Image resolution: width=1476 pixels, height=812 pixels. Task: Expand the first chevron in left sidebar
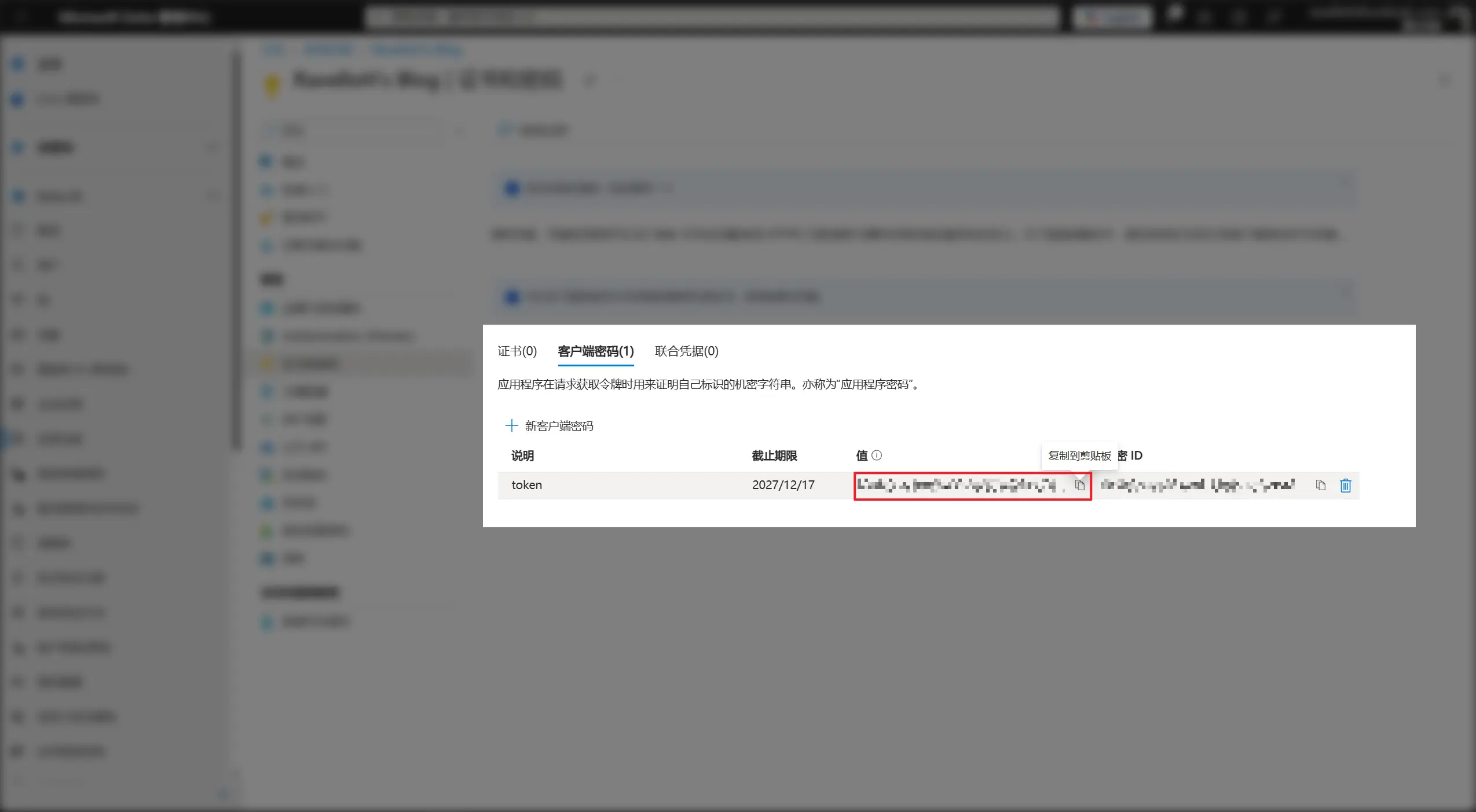pyautogui.click(x=213, y=148)
